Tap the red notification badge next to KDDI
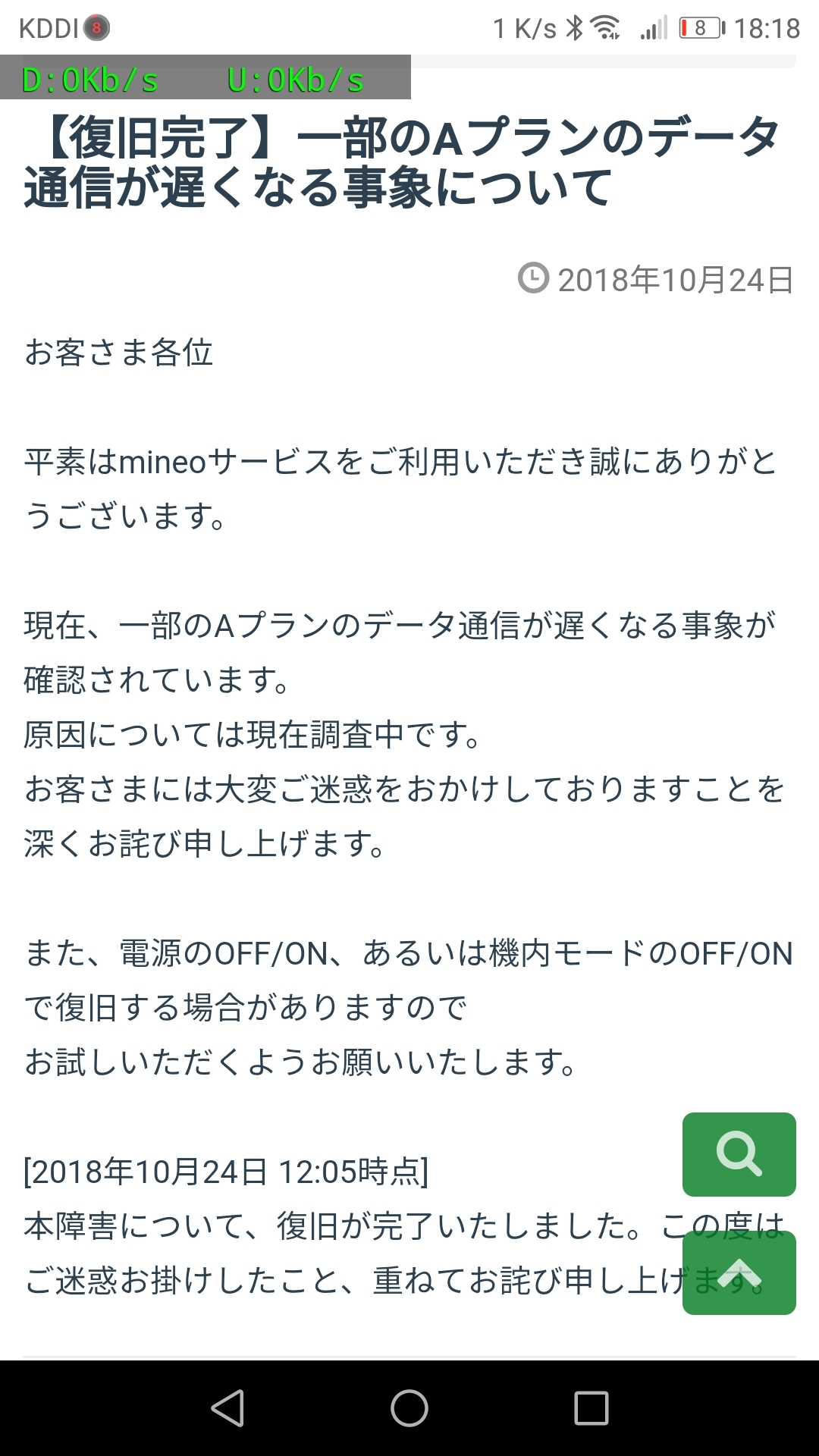 click(x=96, y=29)
